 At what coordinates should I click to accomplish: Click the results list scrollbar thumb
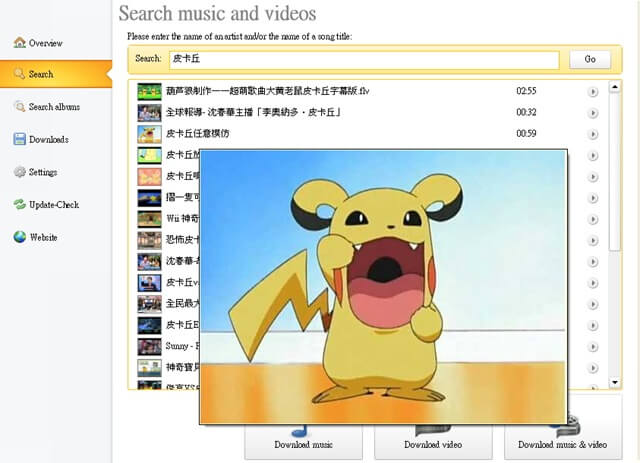[615, 171]
